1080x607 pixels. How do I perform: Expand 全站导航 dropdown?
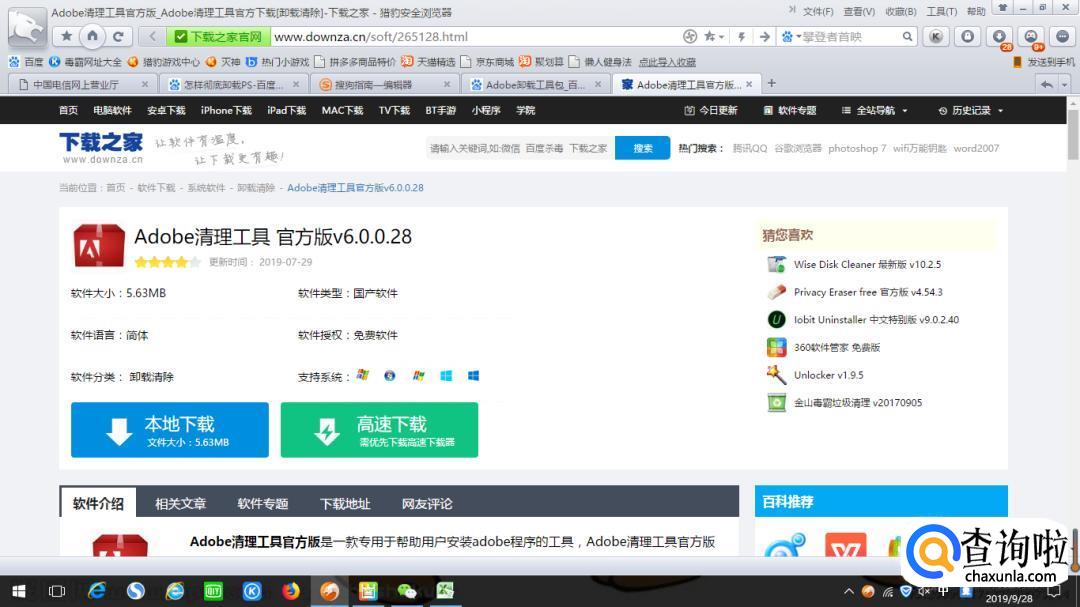875,110
